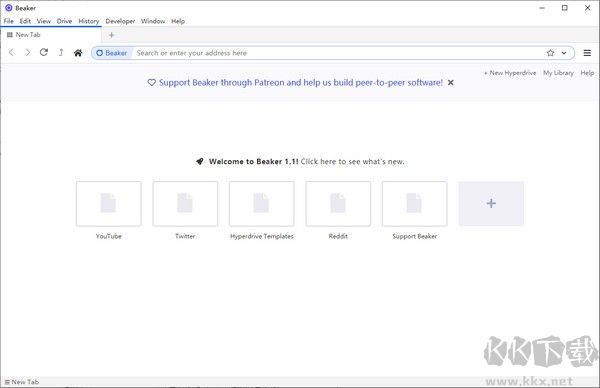Viewport: 600px width, 388px height.
Task: Click the up-directory arrow icon
Action: (61, 52)
